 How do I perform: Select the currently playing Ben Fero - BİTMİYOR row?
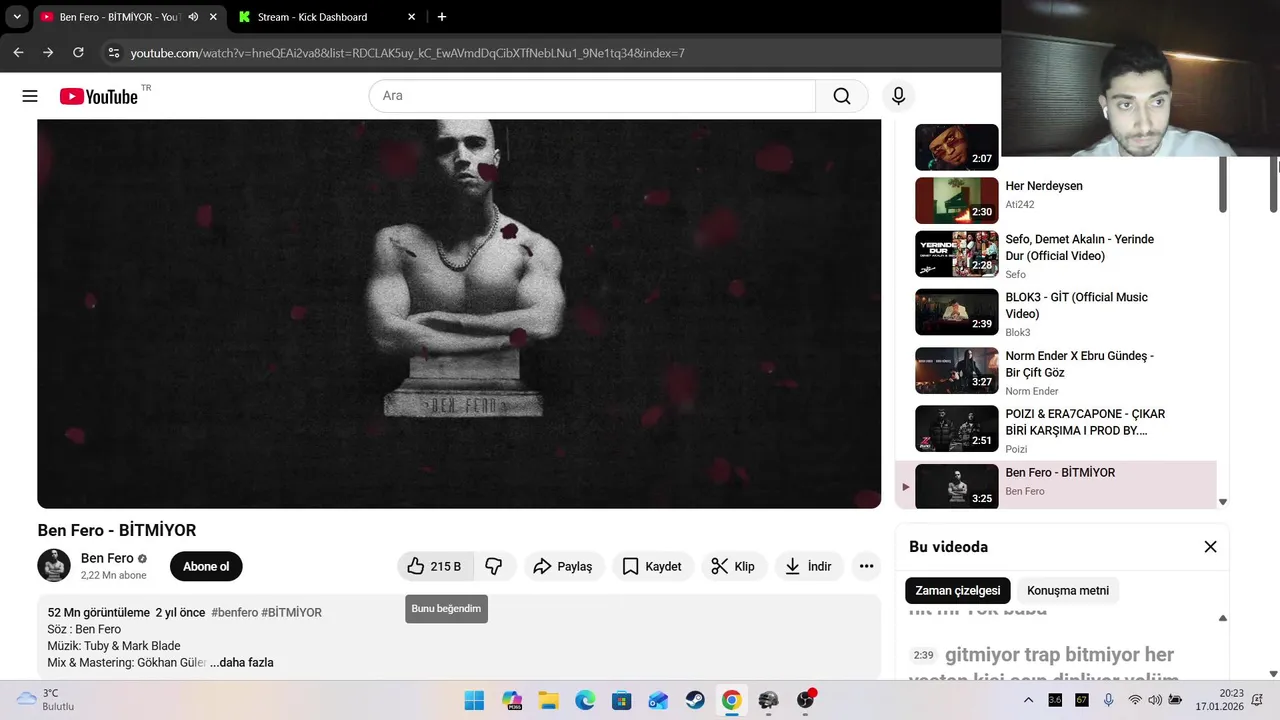(x=1056, y=485)
